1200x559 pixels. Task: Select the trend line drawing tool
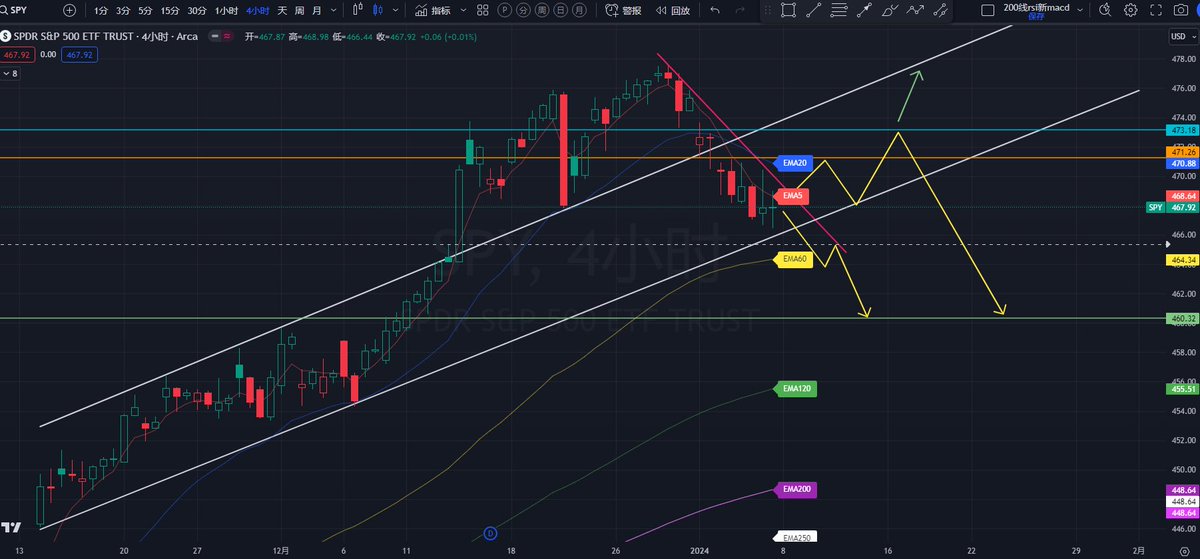click(813, 10)
